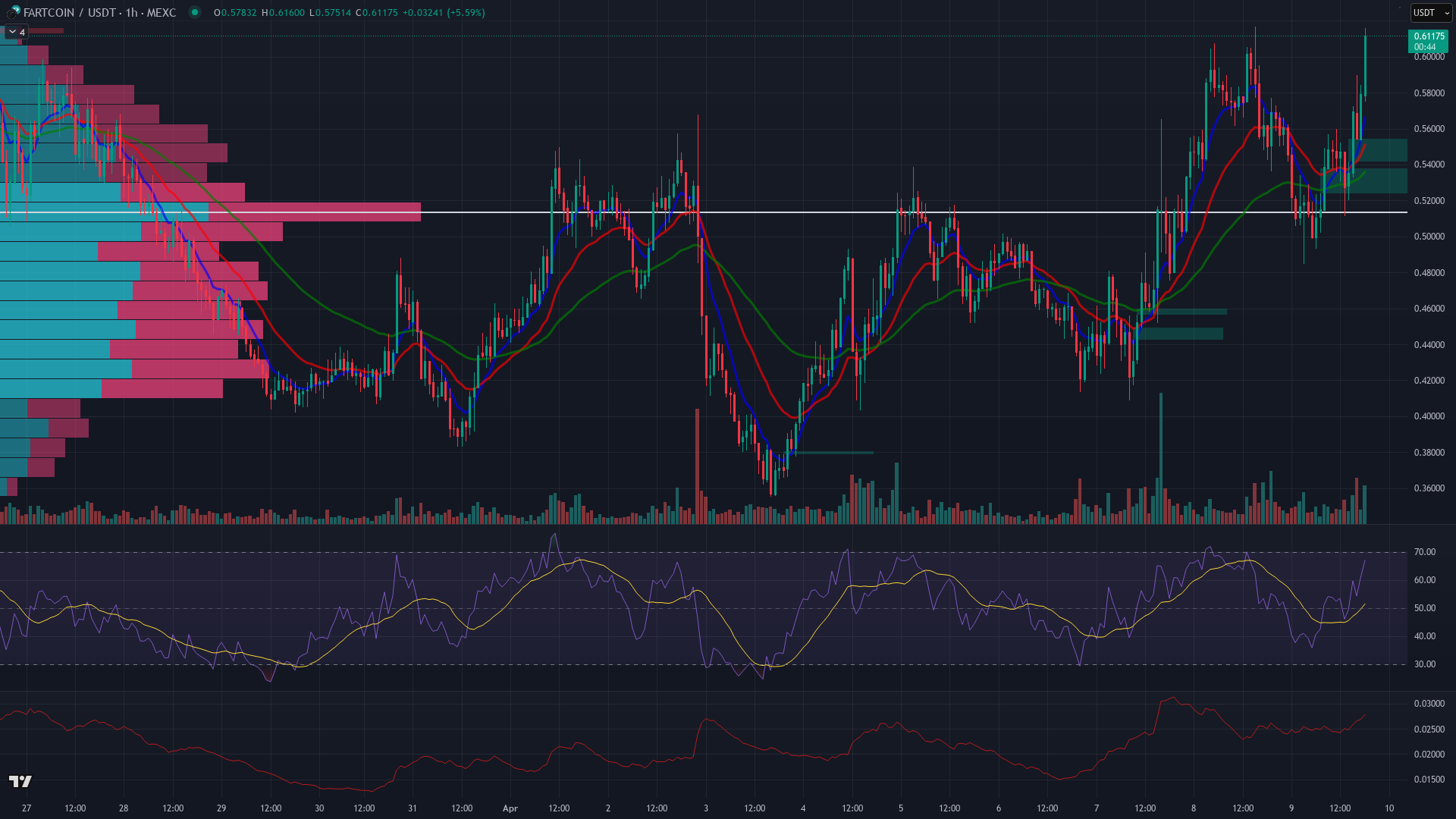Image resolution: width=1456 pixels, height=819 pixels.
Task: Click the date label 31 on time axis
Action: point(413,808)
